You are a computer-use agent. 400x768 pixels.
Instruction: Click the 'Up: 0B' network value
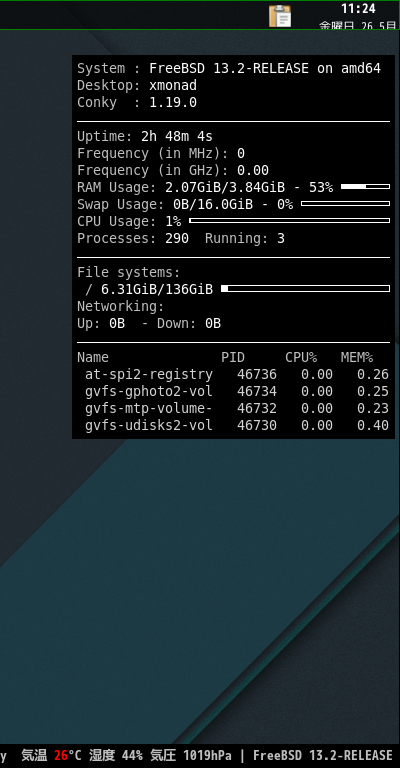pos(101,324)
